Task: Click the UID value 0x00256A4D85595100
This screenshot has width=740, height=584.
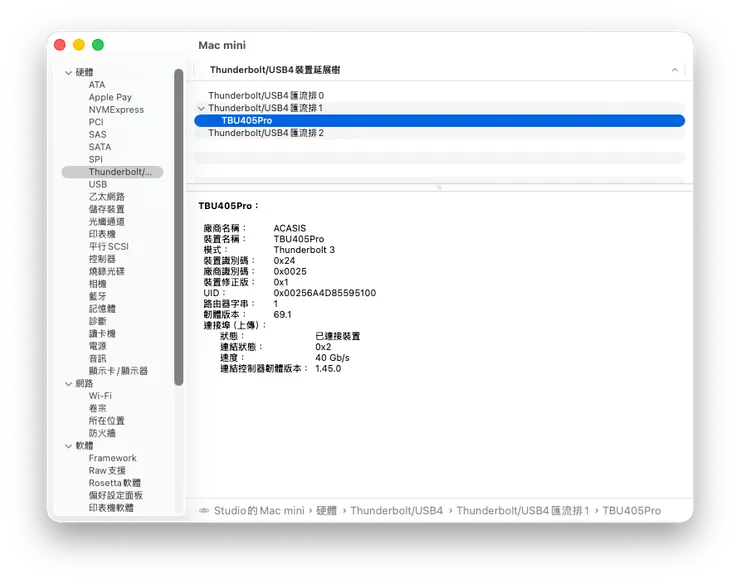Action: [x=325, y=293]
